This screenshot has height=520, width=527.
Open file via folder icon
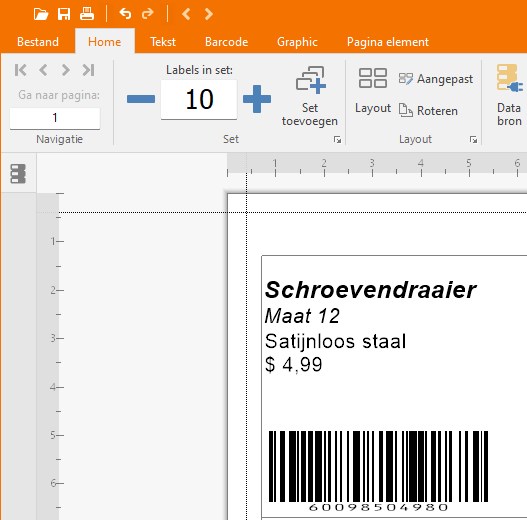pyautogui.click(x=41, y=14)
